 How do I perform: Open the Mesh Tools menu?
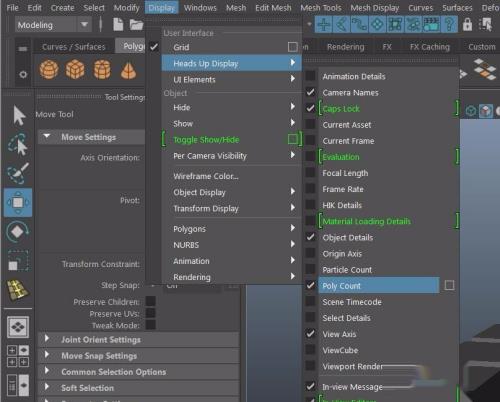pos(321,8)
